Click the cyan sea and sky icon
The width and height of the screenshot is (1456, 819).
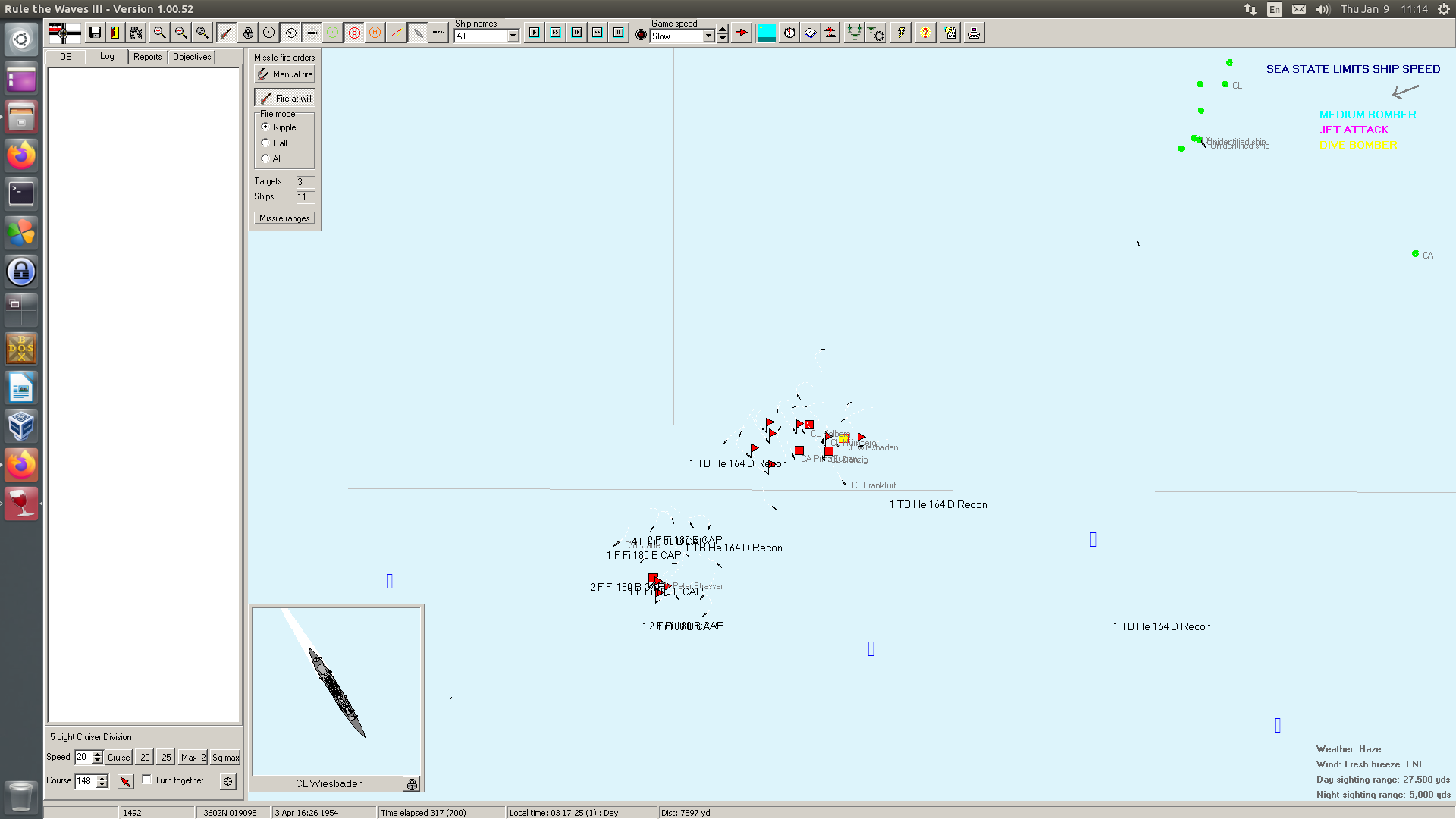pyautogui.click(x=766, y=33)
